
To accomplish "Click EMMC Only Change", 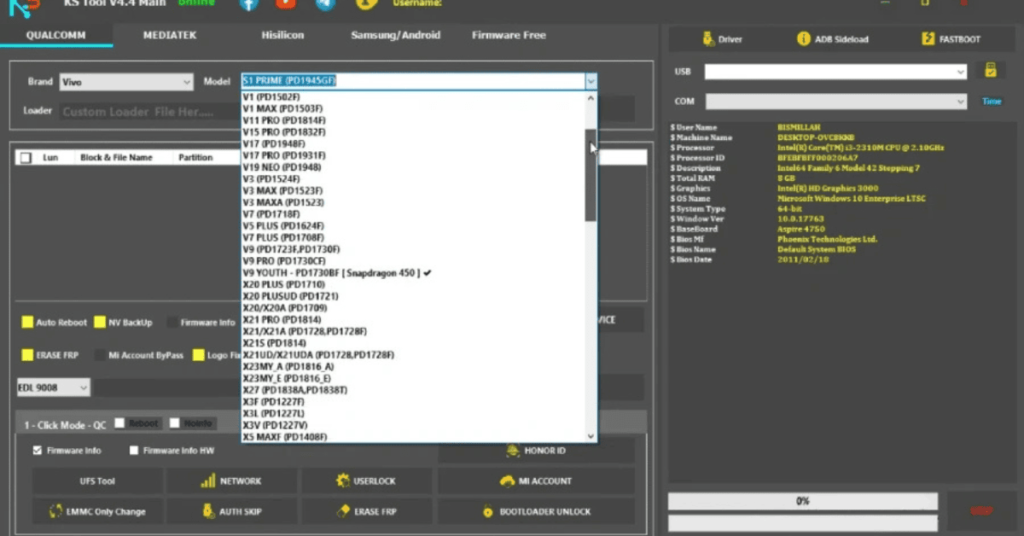I will [97, 512].
